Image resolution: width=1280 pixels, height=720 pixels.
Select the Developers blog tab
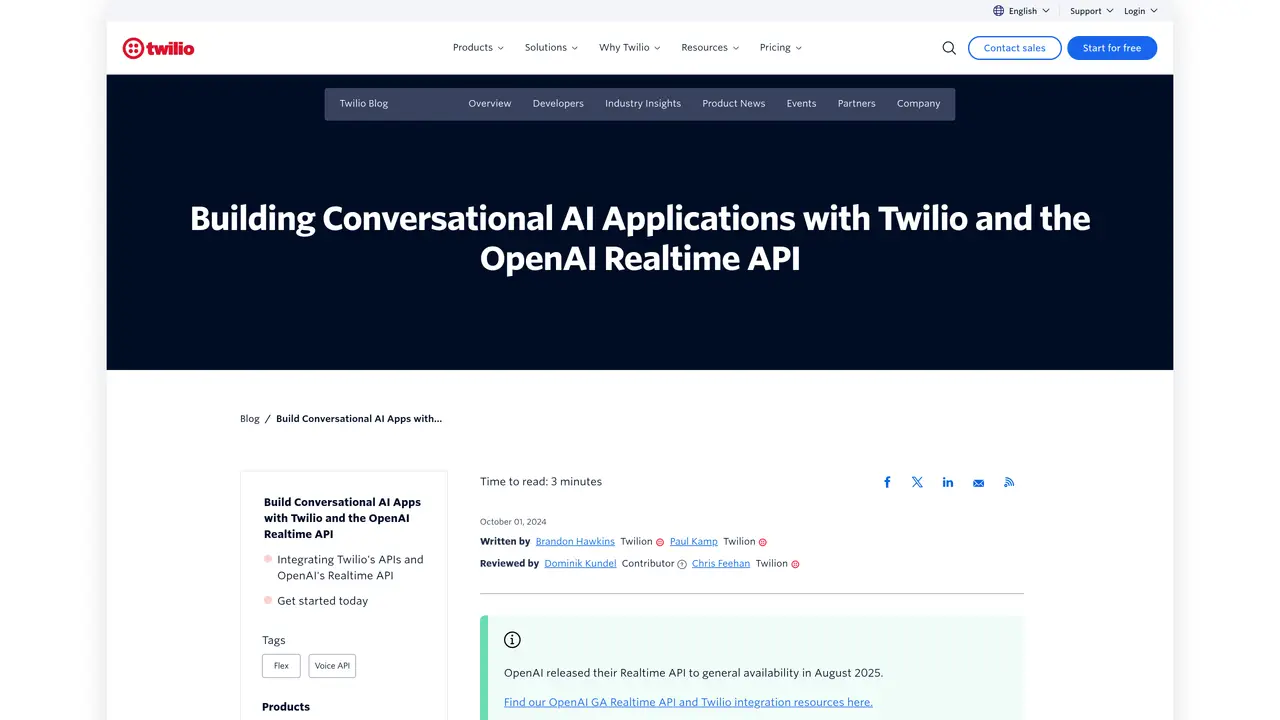(558, 104)
